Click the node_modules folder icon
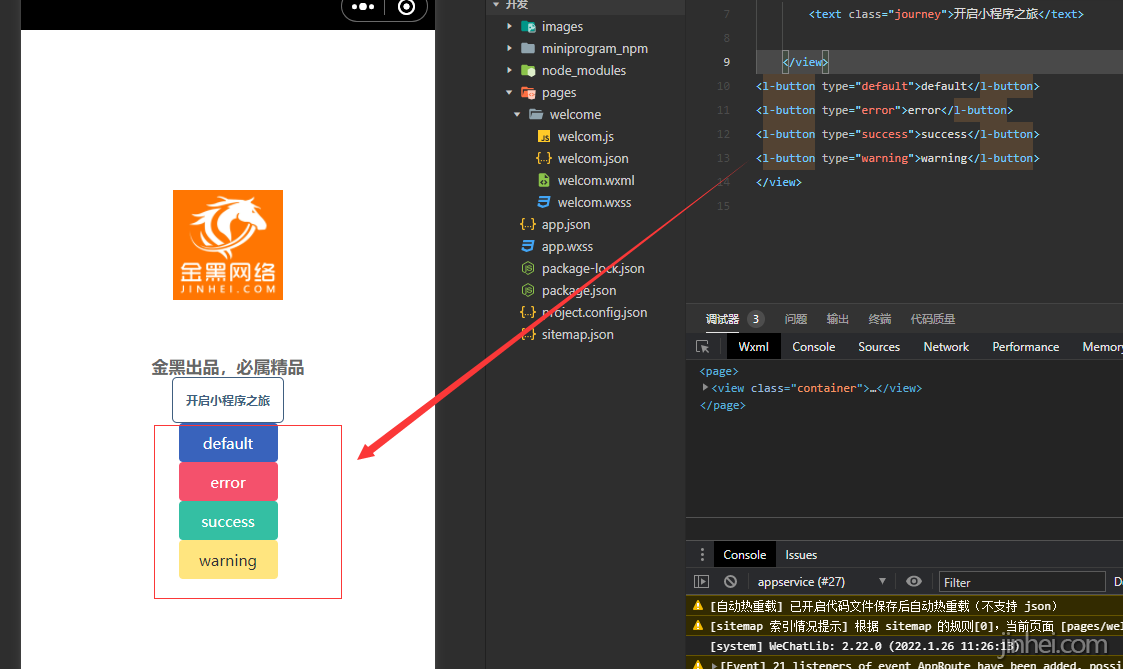The image size is (1123, 669). click(x=528, y=71)
